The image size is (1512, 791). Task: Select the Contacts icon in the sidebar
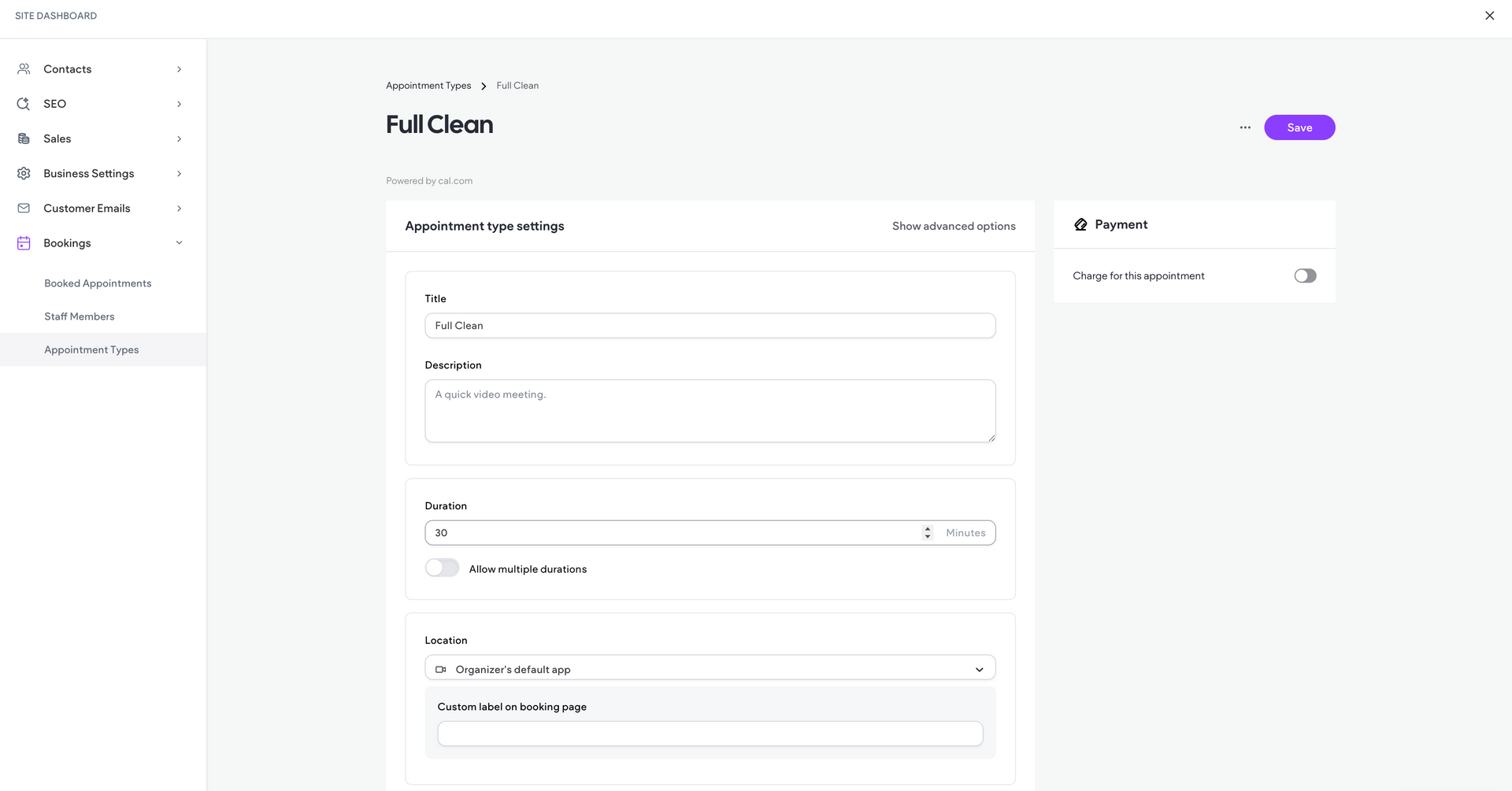[x=24, y=68]
